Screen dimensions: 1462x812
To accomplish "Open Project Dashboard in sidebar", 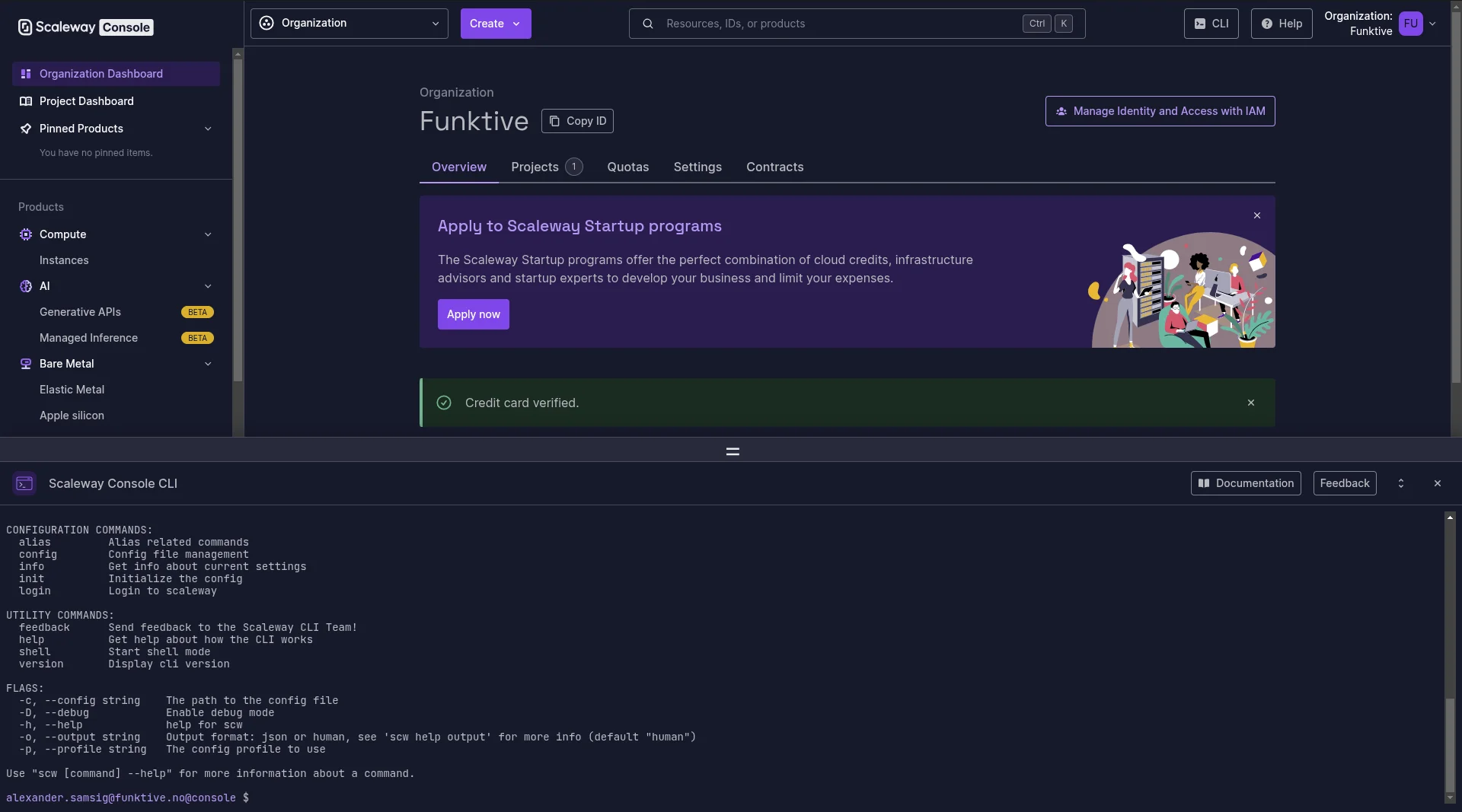I will [116, 101].
